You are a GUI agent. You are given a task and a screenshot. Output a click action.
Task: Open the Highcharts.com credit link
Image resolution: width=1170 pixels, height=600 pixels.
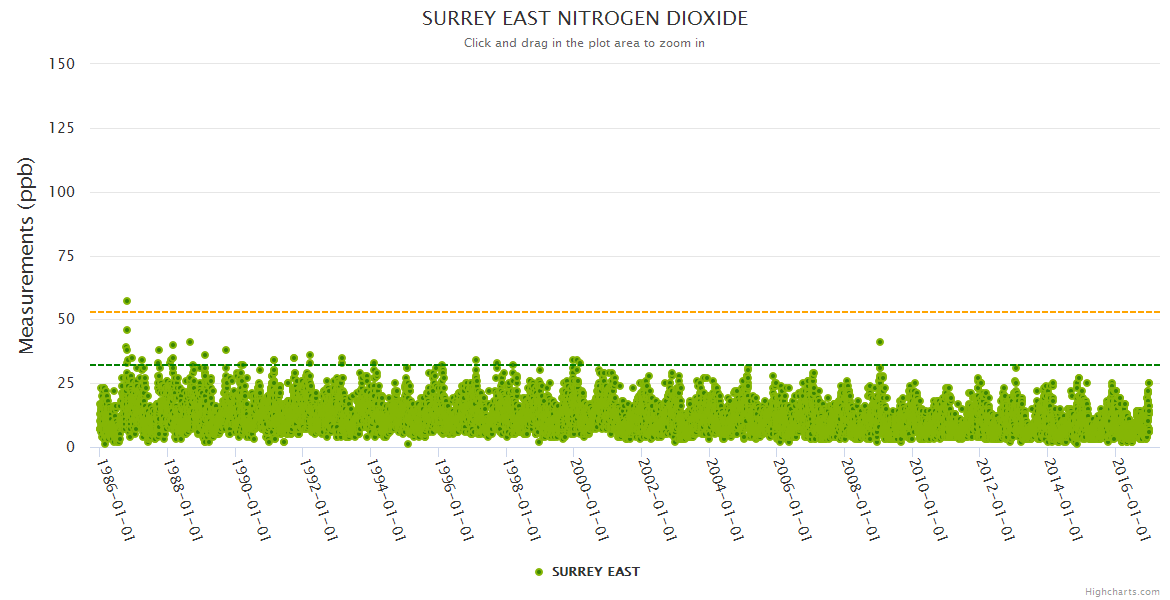click(1122, 591)
